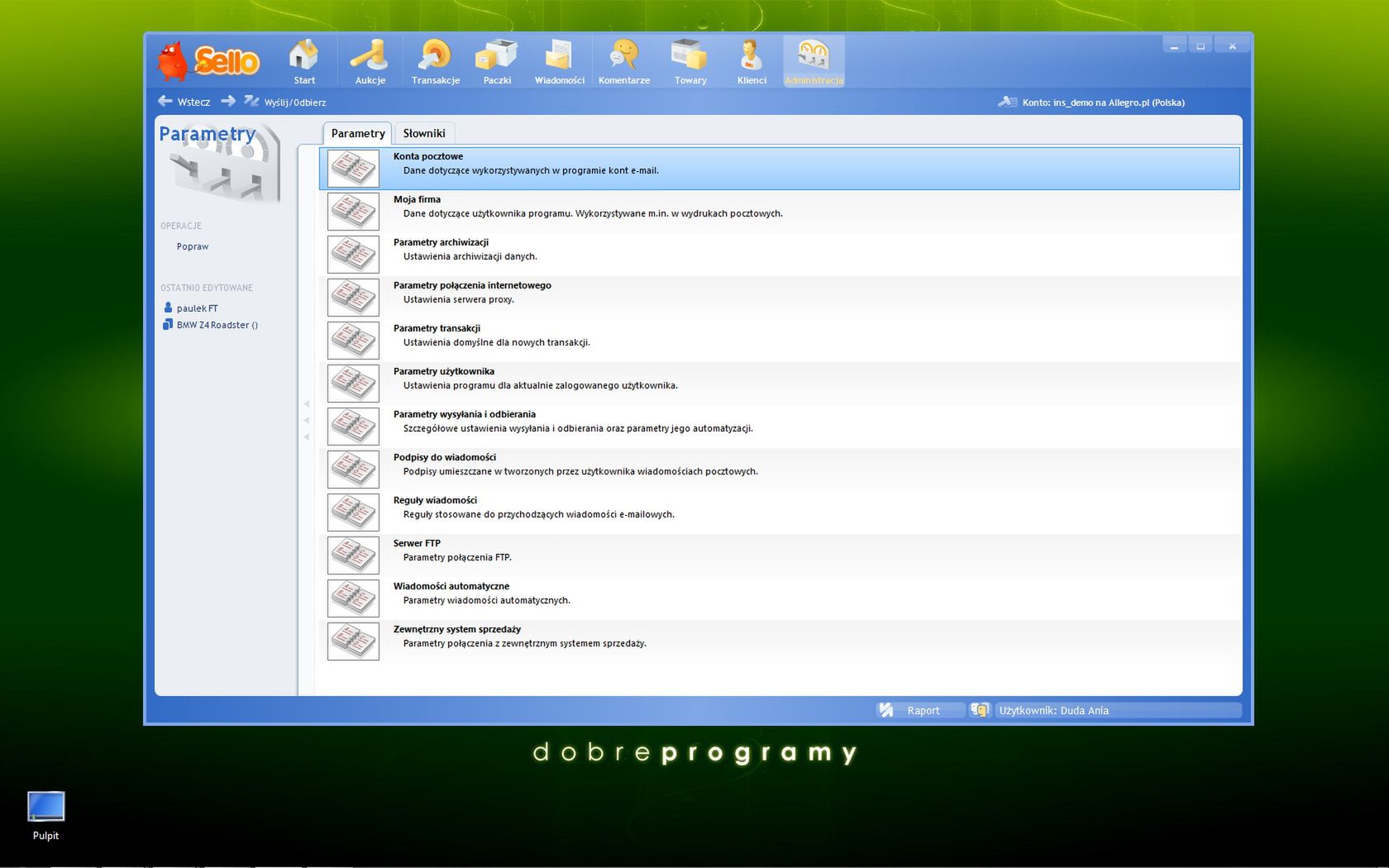This screenshot has height=868, width=1389.
Task: Click the account icon beside Konto label
Action: (1007, 102)
